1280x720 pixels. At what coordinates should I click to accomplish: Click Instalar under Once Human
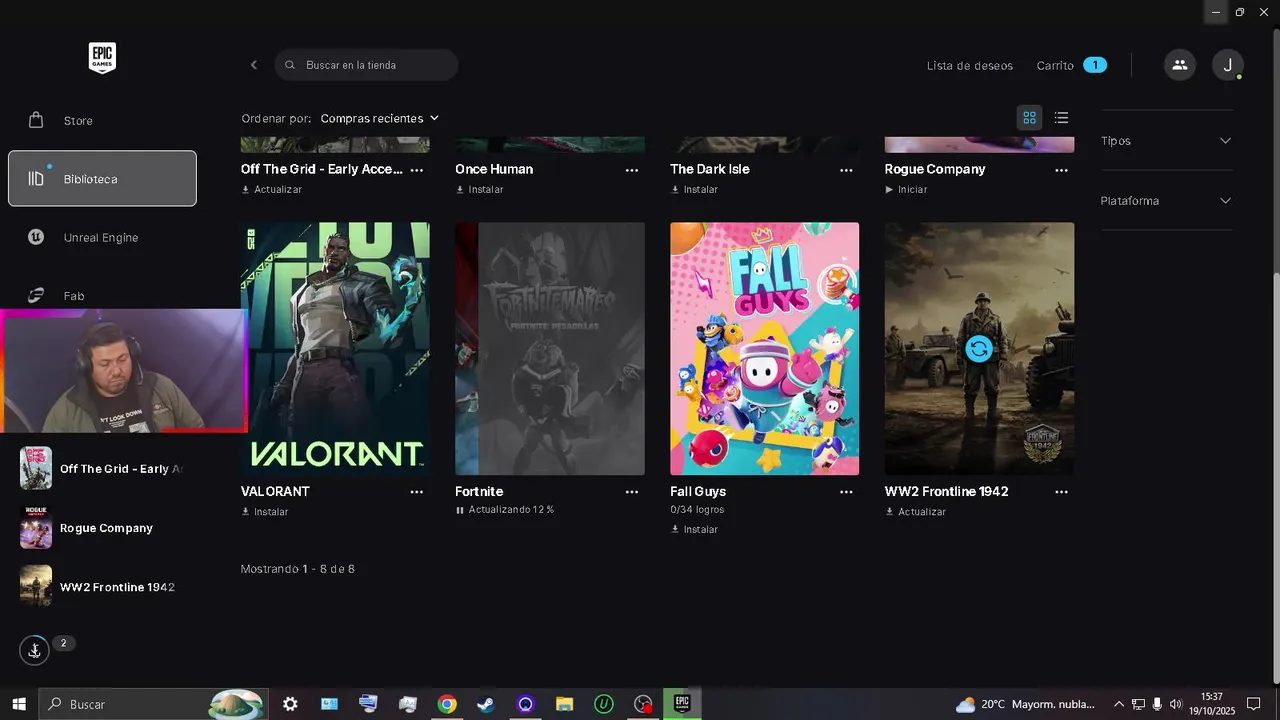[479, 189]
